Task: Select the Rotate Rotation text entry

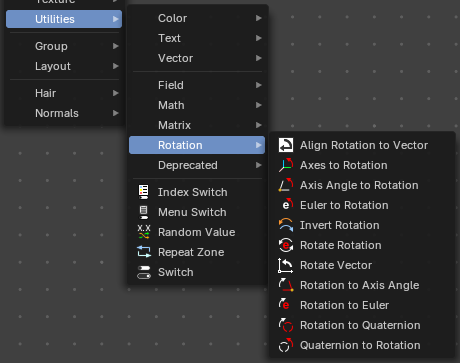Action: point(341,245)
